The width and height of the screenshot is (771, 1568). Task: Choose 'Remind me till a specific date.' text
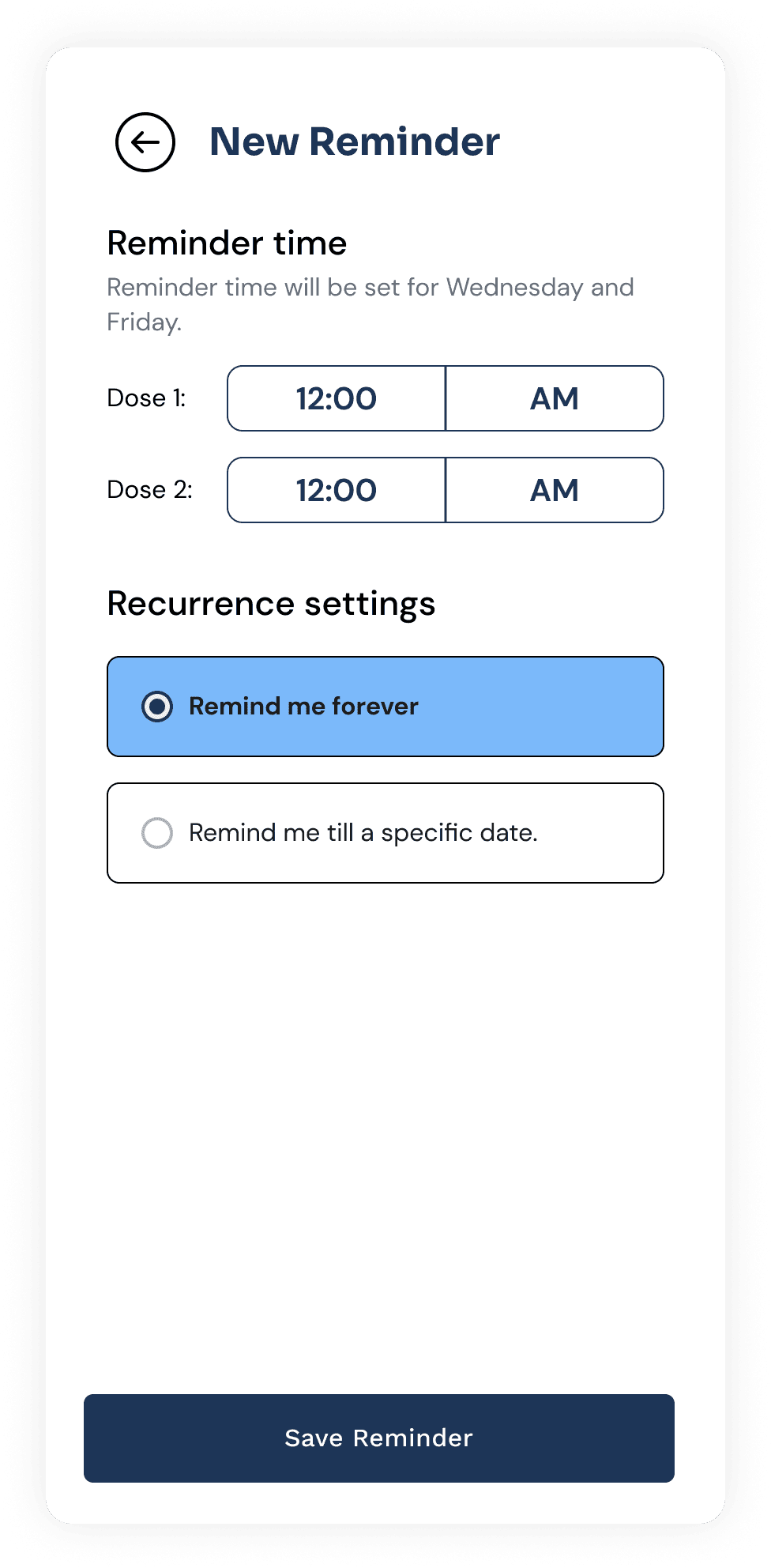[x=363, y=833]
